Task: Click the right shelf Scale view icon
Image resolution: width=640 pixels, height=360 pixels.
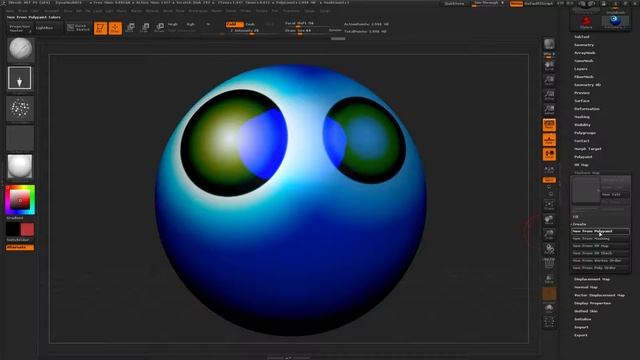Action: coord(549,234)
